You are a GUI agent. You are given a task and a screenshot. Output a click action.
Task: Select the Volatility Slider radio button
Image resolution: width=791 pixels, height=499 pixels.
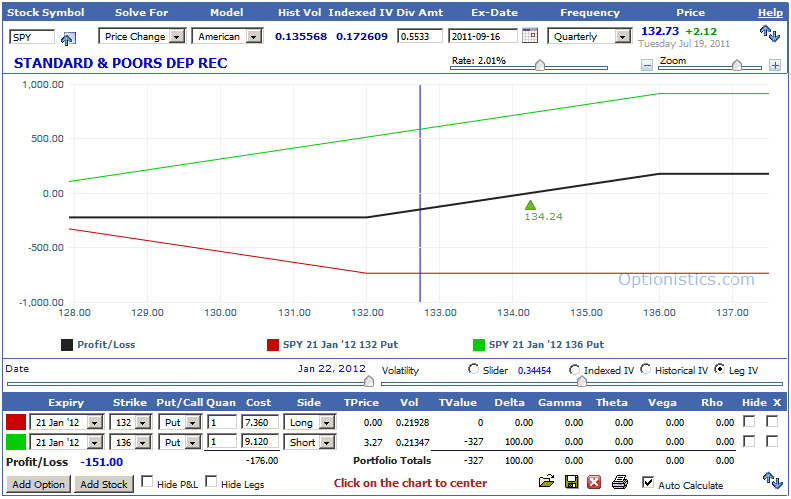click(x=473, y=369)
